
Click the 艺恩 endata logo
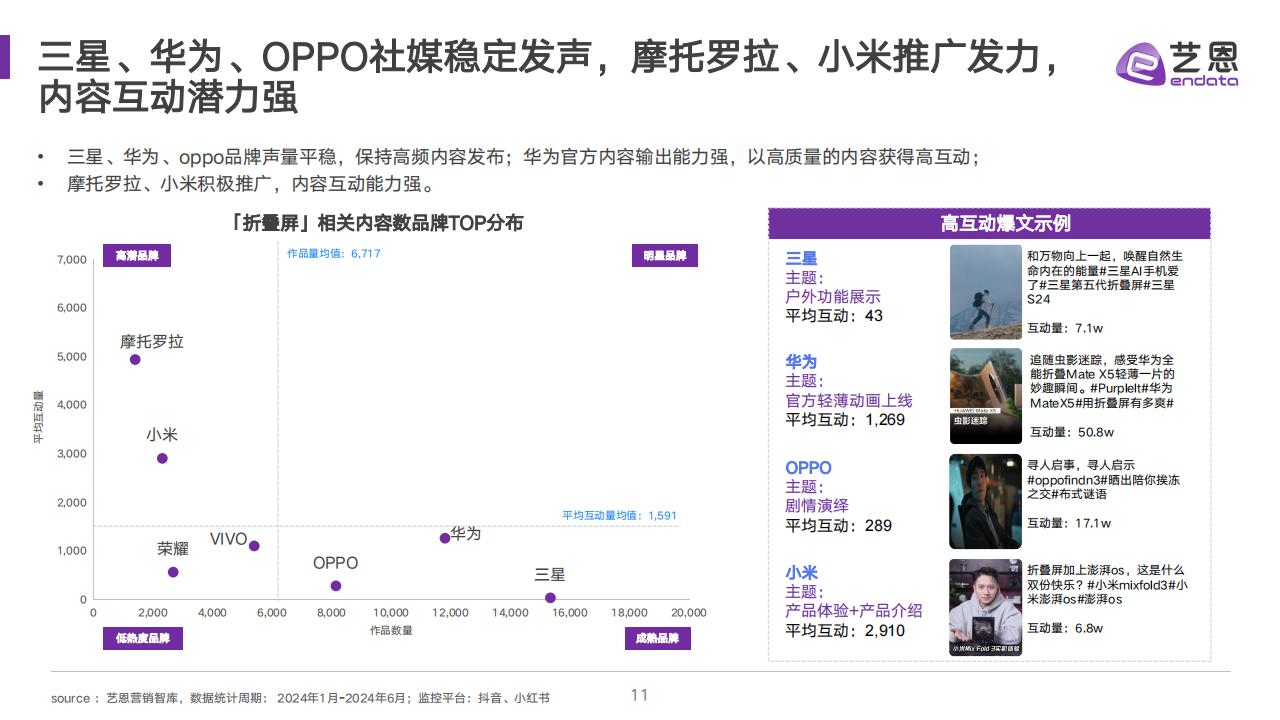pos(1177,63)
